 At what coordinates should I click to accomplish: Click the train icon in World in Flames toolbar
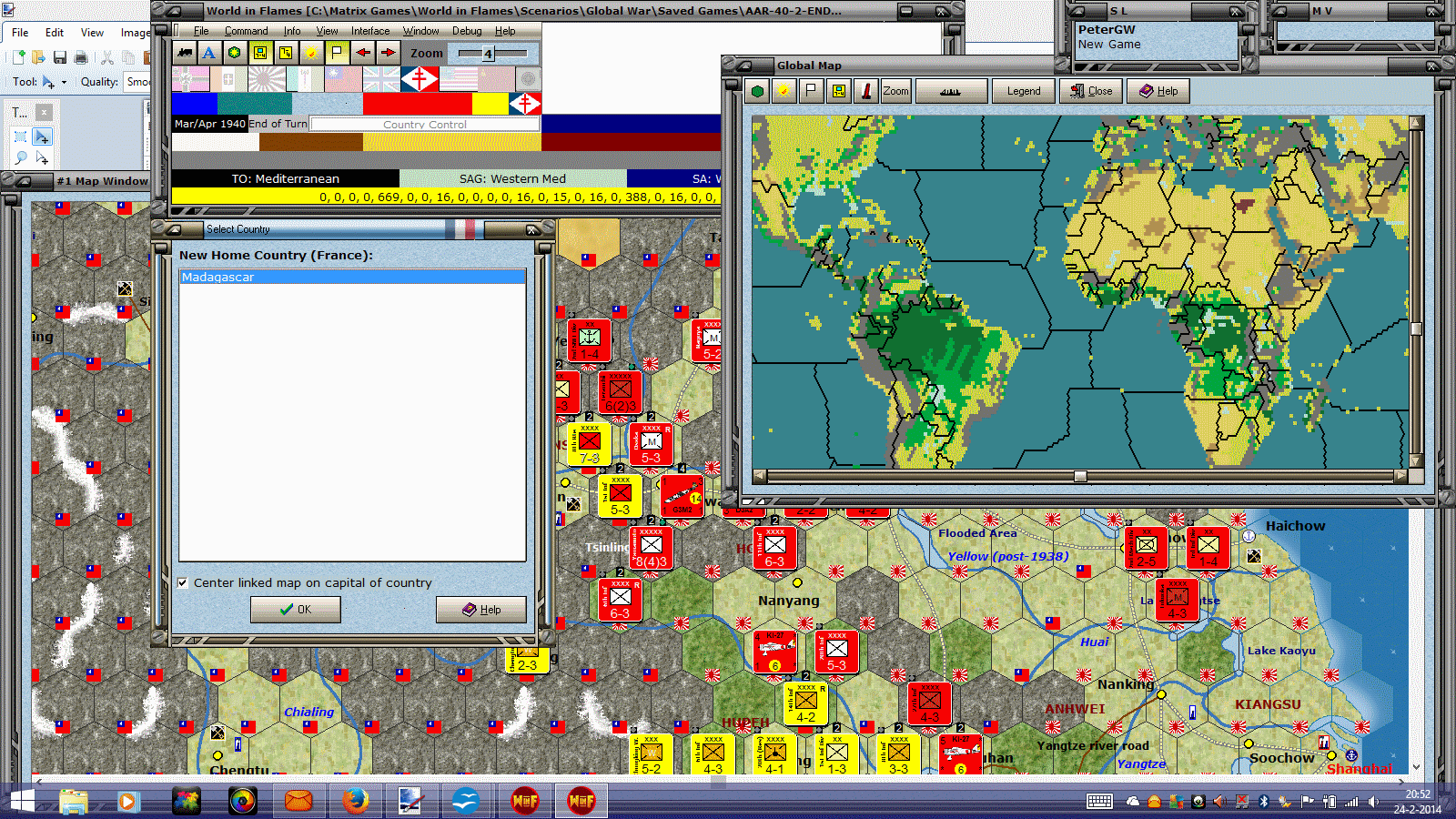[x=185, y=53]
